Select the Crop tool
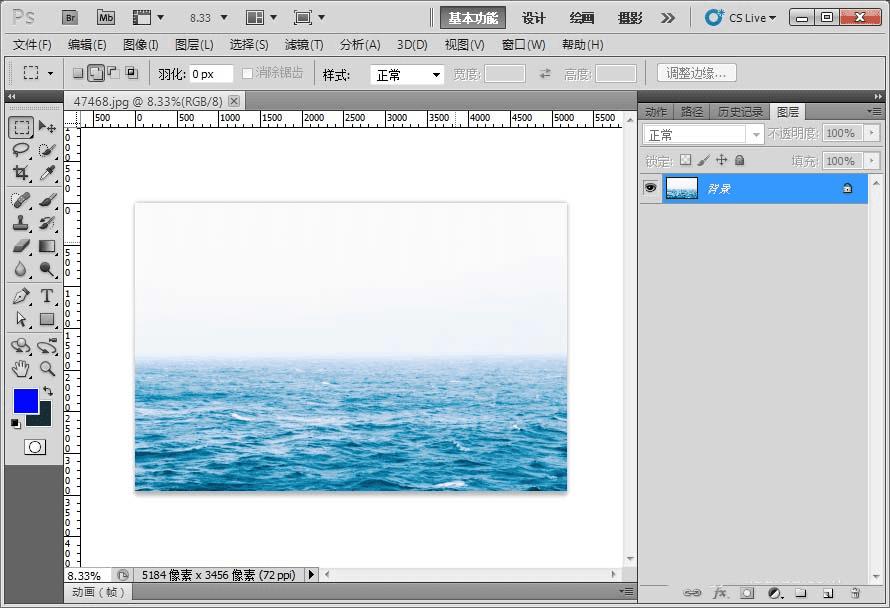 click(21, 173)
